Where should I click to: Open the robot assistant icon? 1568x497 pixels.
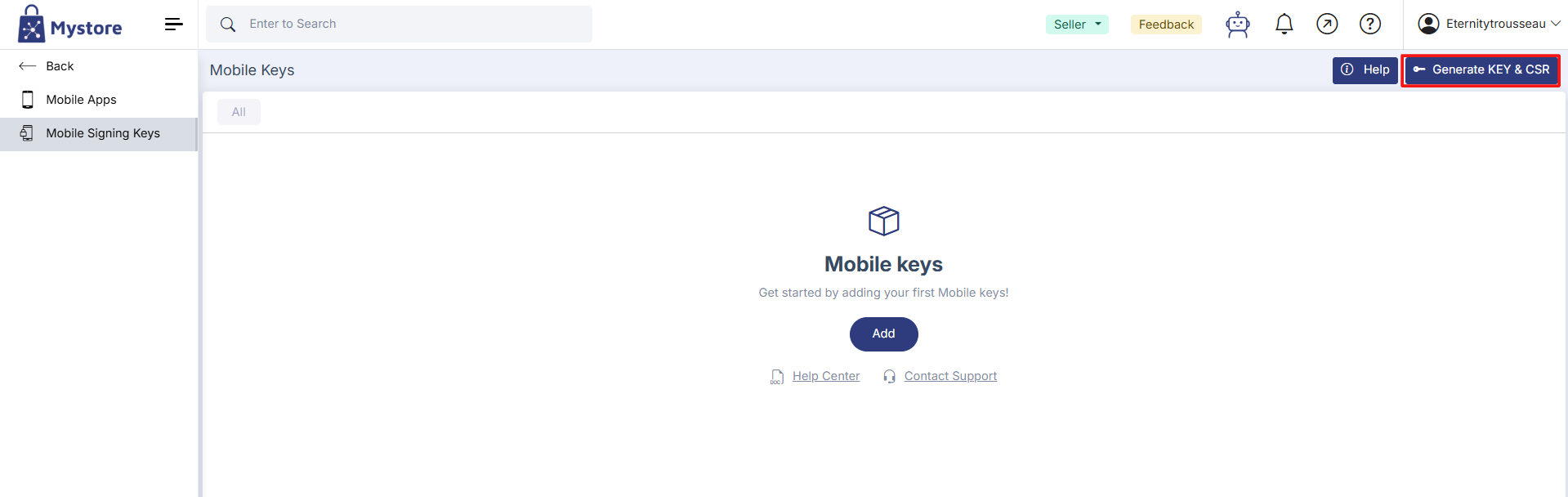(x=1237, y=25)
